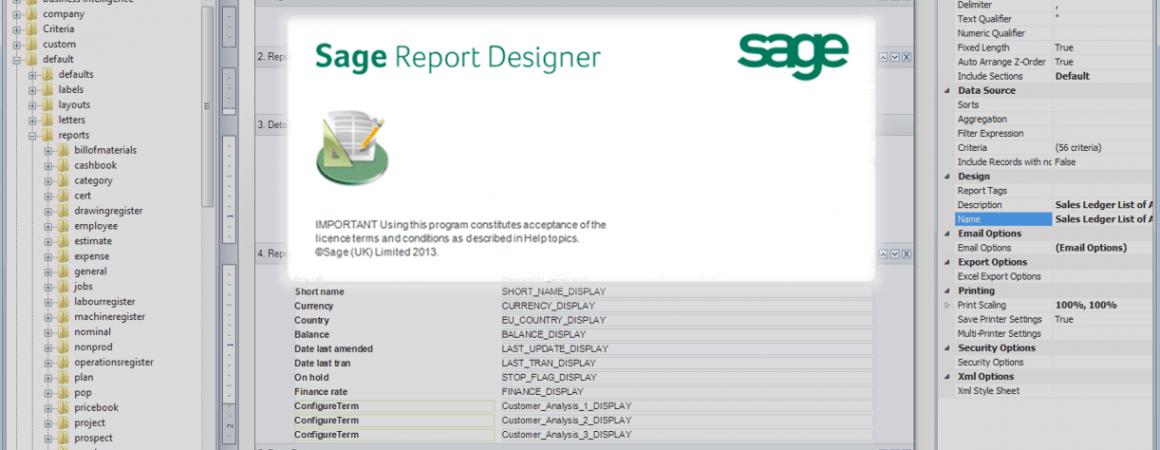Select the nonprod tree item
This screenshot has height=450, width=1160.
93,347
